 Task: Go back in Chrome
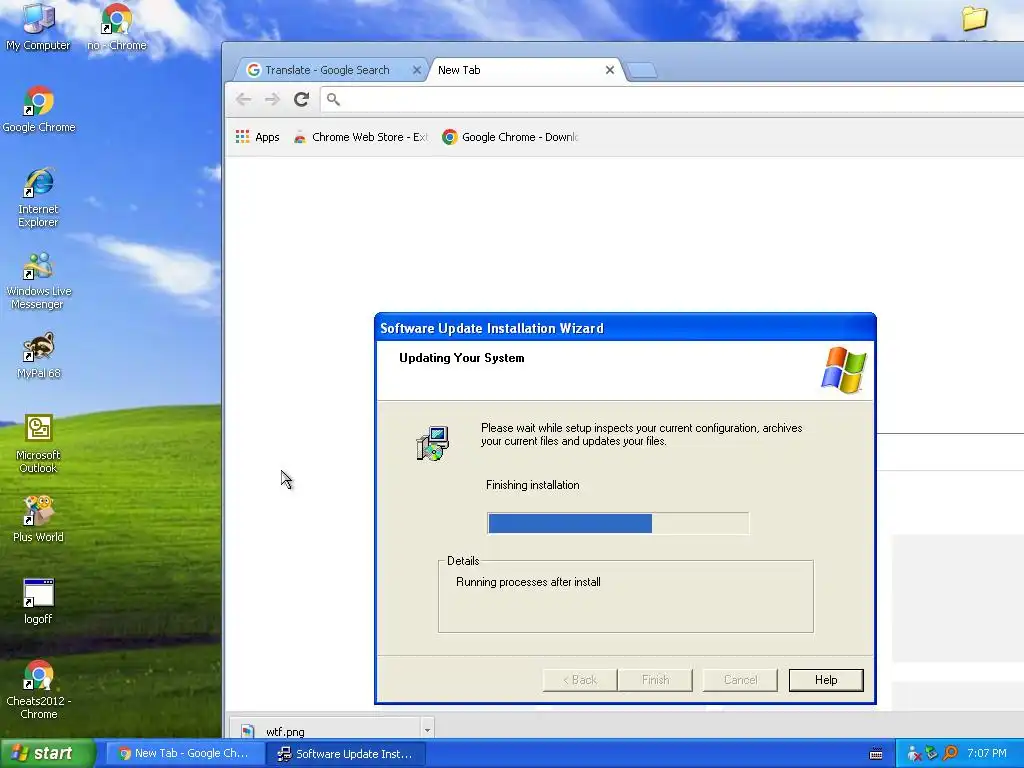point(244,99)
